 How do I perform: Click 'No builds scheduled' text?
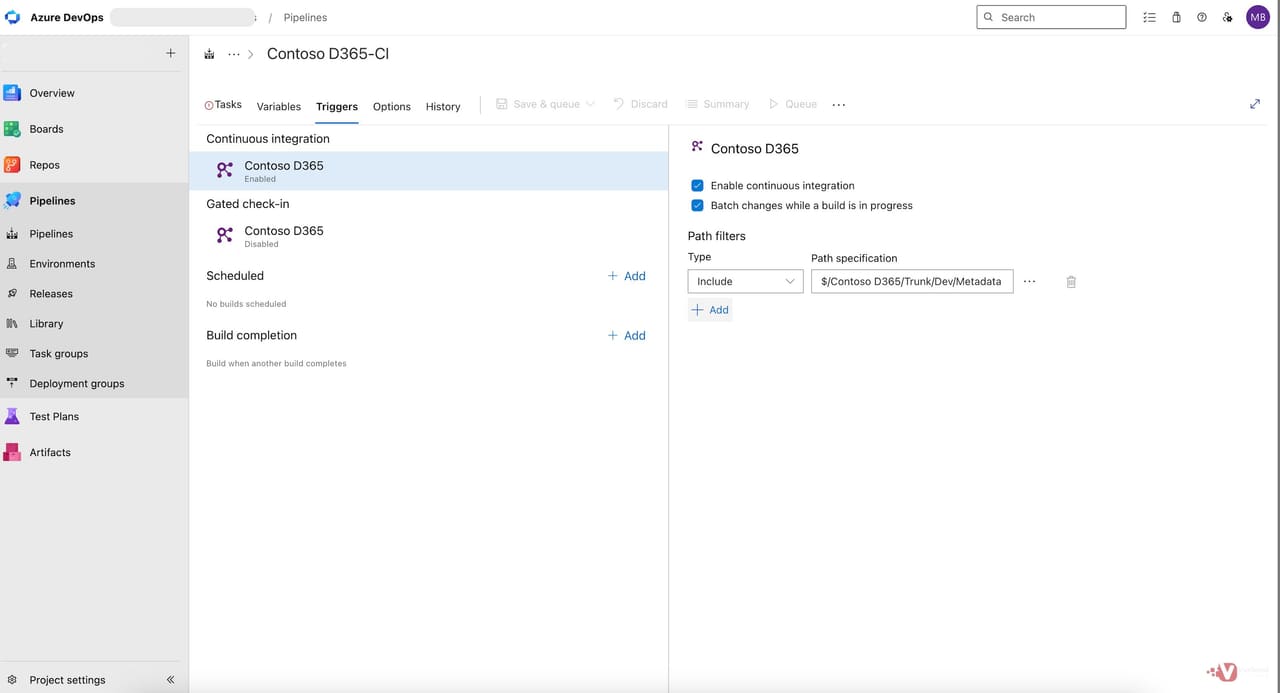click(x=246, y=304)
